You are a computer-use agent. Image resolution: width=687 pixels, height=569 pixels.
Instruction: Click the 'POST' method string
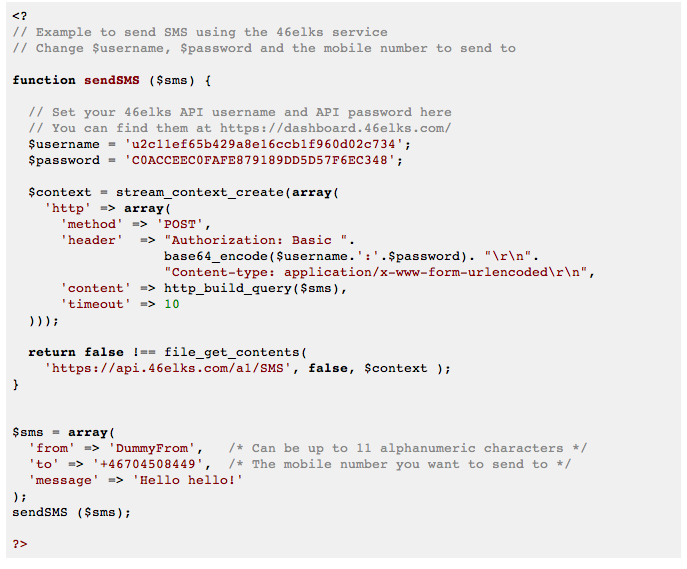[182, 224]
